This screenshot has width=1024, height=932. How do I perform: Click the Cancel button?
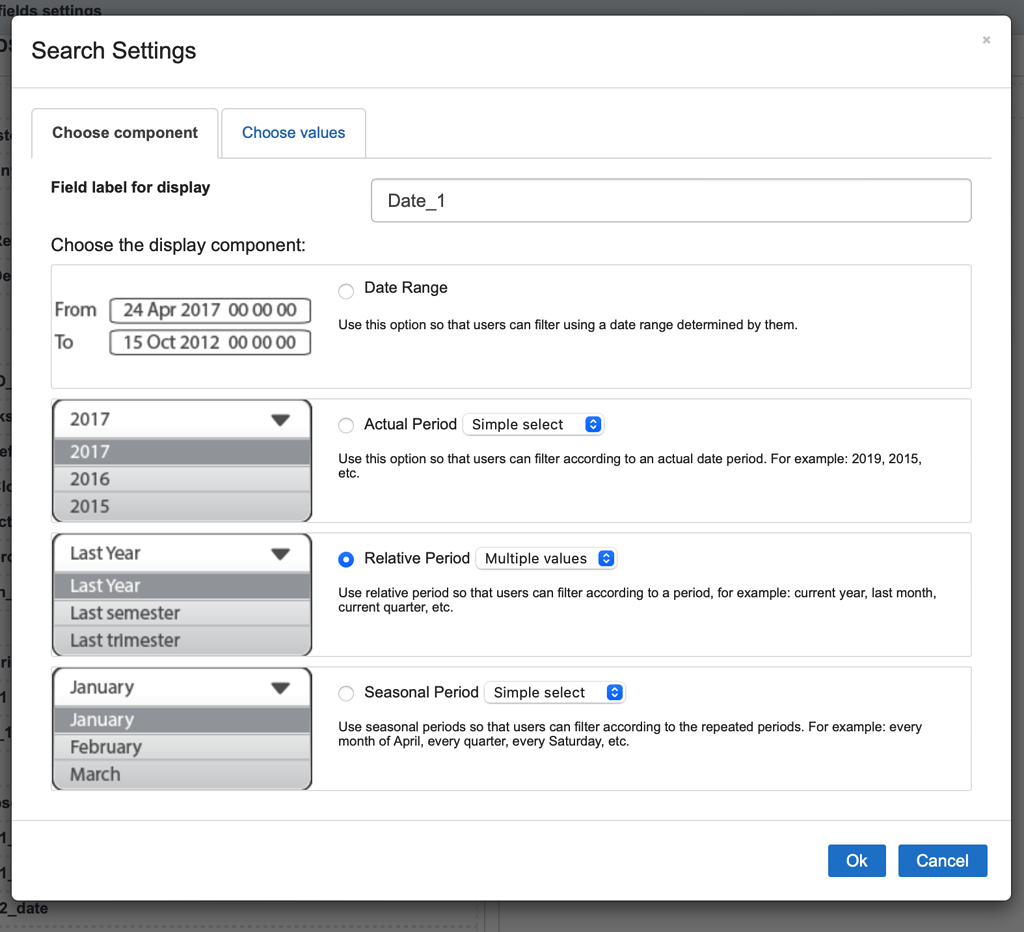[x=942, y=860]
